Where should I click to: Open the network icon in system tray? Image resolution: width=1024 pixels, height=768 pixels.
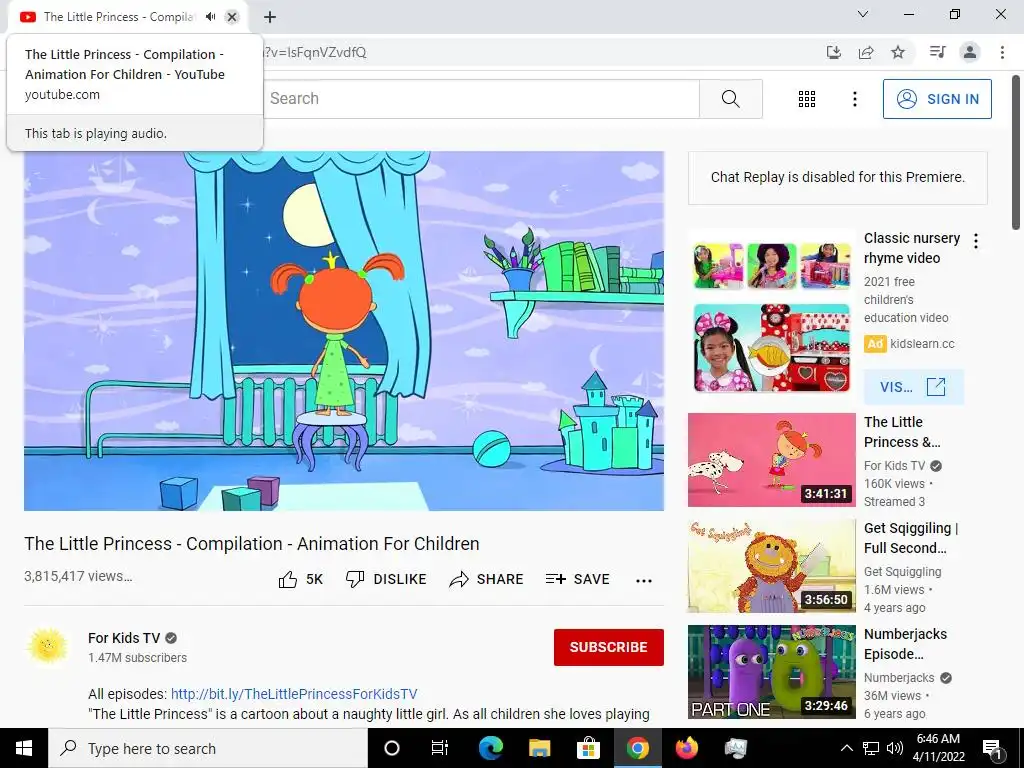(x=871, y=748)
